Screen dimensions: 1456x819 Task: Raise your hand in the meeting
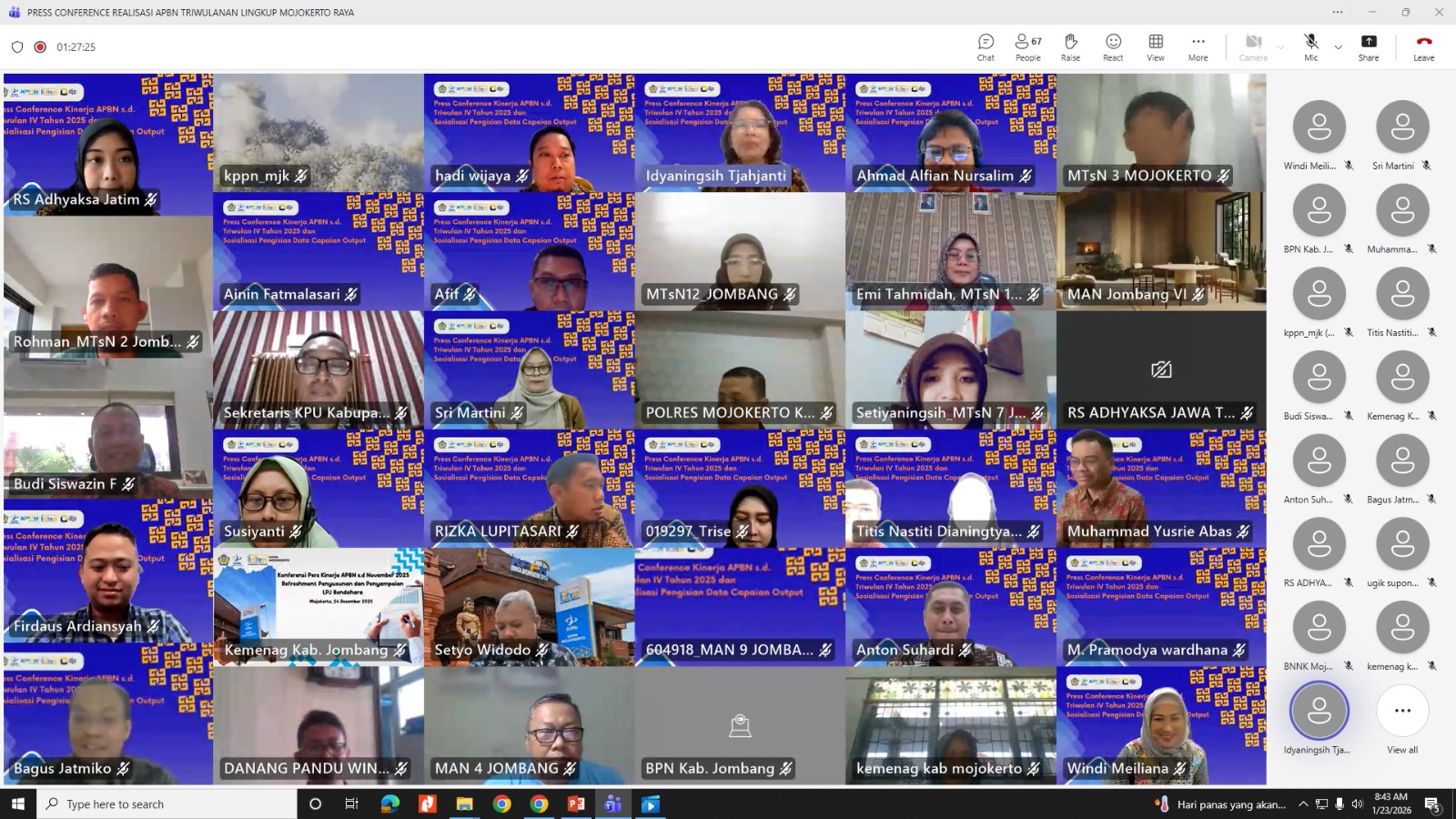coord(1070,47)
